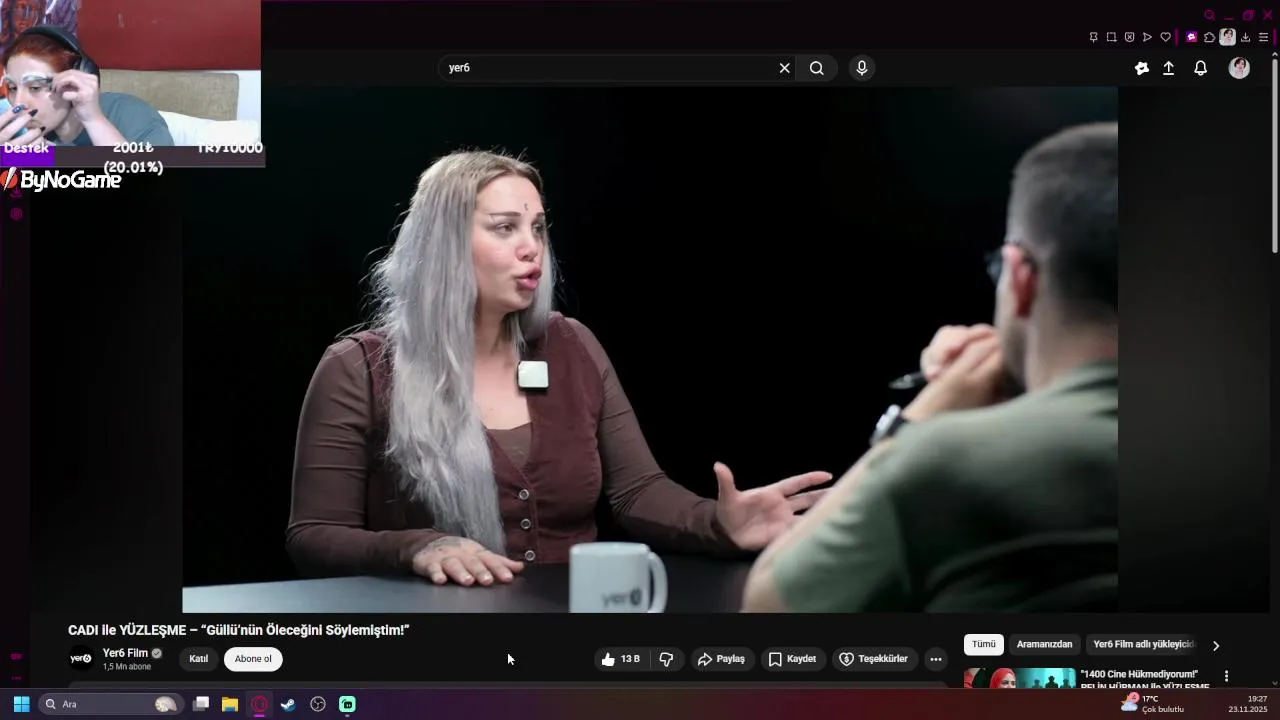Screen dimensions: 1280x720
Task: Add page to favorites with heart
Action: (1165, 37)
